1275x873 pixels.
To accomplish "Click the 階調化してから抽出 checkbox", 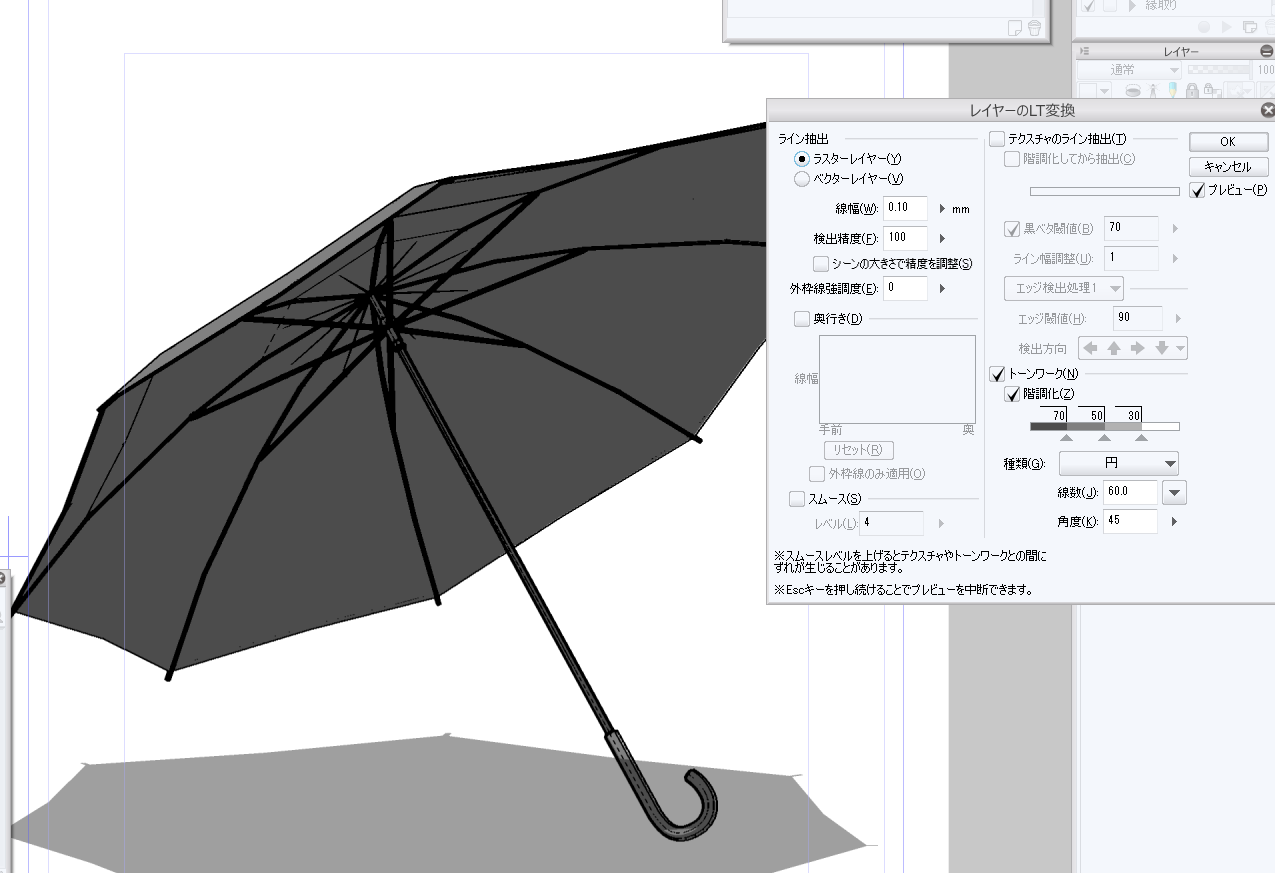I will tap(1012, 159).
